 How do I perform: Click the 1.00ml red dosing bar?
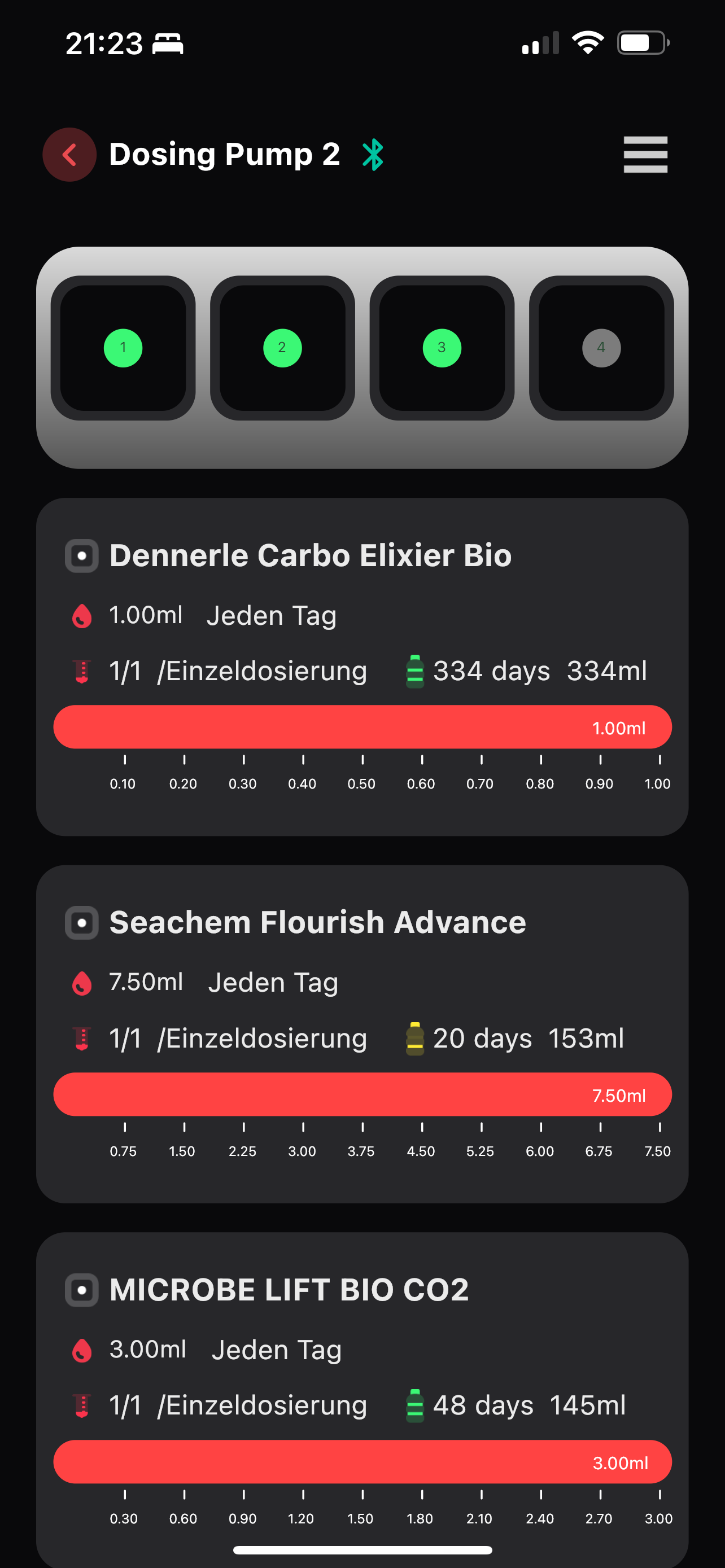362,727
